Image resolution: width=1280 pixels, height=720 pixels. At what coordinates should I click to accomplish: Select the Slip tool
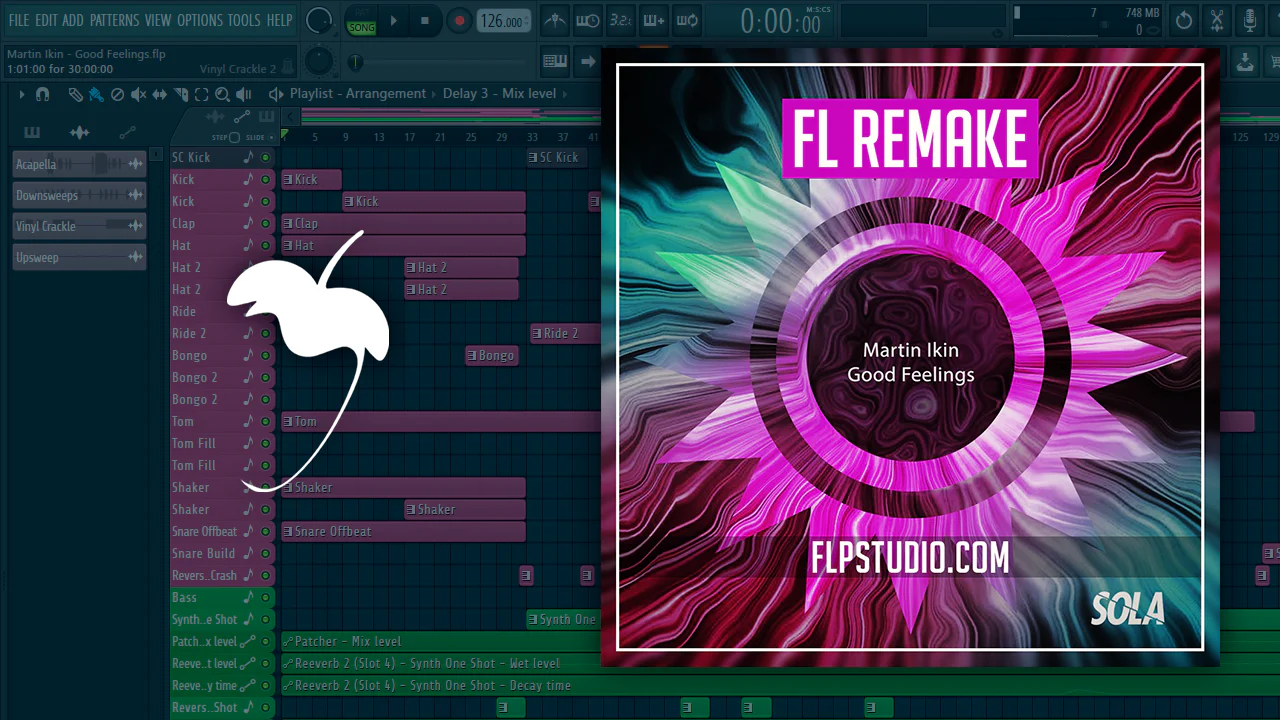(160, 94)
